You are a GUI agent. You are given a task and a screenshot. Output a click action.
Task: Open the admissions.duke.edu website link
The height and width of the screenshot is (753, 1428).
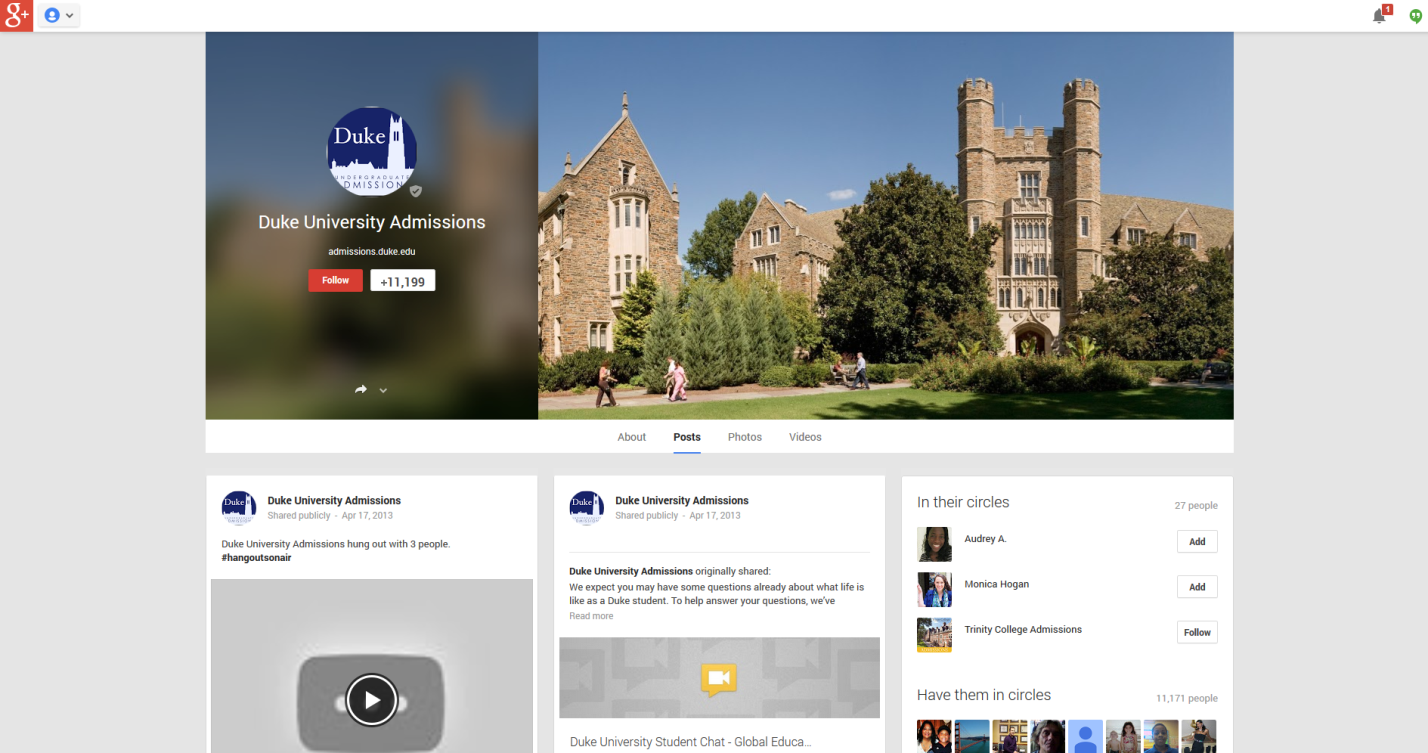point(371,251)
